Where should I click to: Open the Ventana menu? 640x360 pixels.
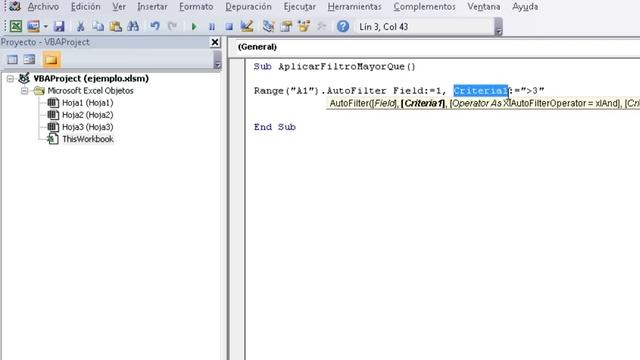[484, 7]
